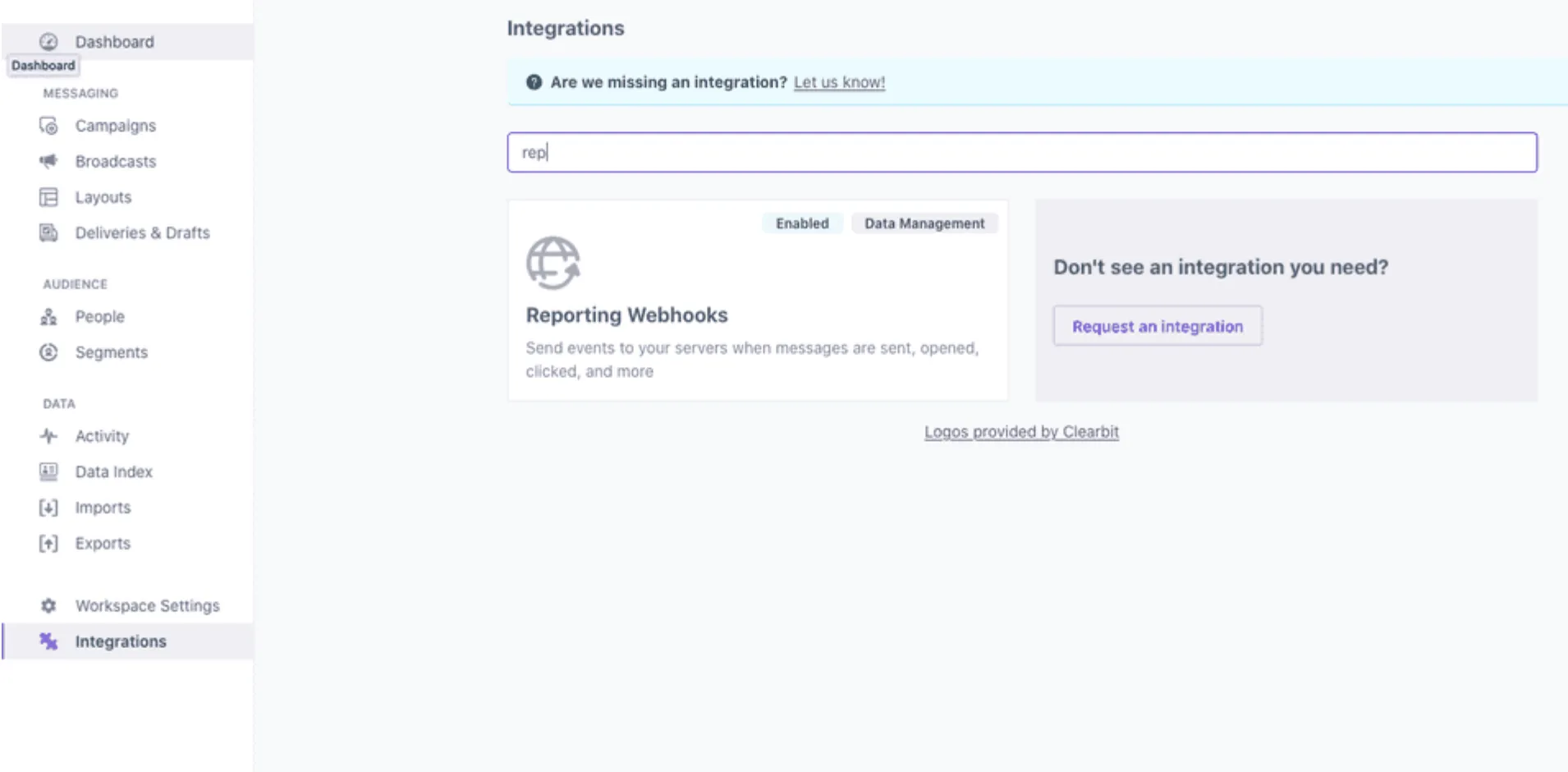
Task: Open Dashboard from the sidebar
Action: tap(128, 41)
